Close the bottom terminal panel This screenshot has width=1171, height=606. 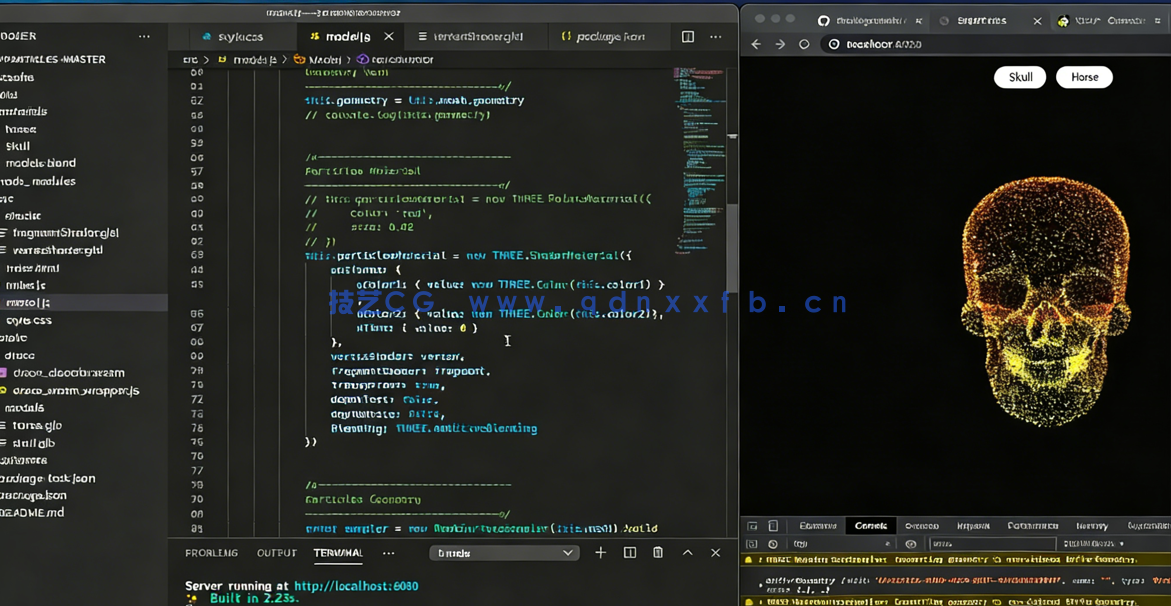pos(715,553)
